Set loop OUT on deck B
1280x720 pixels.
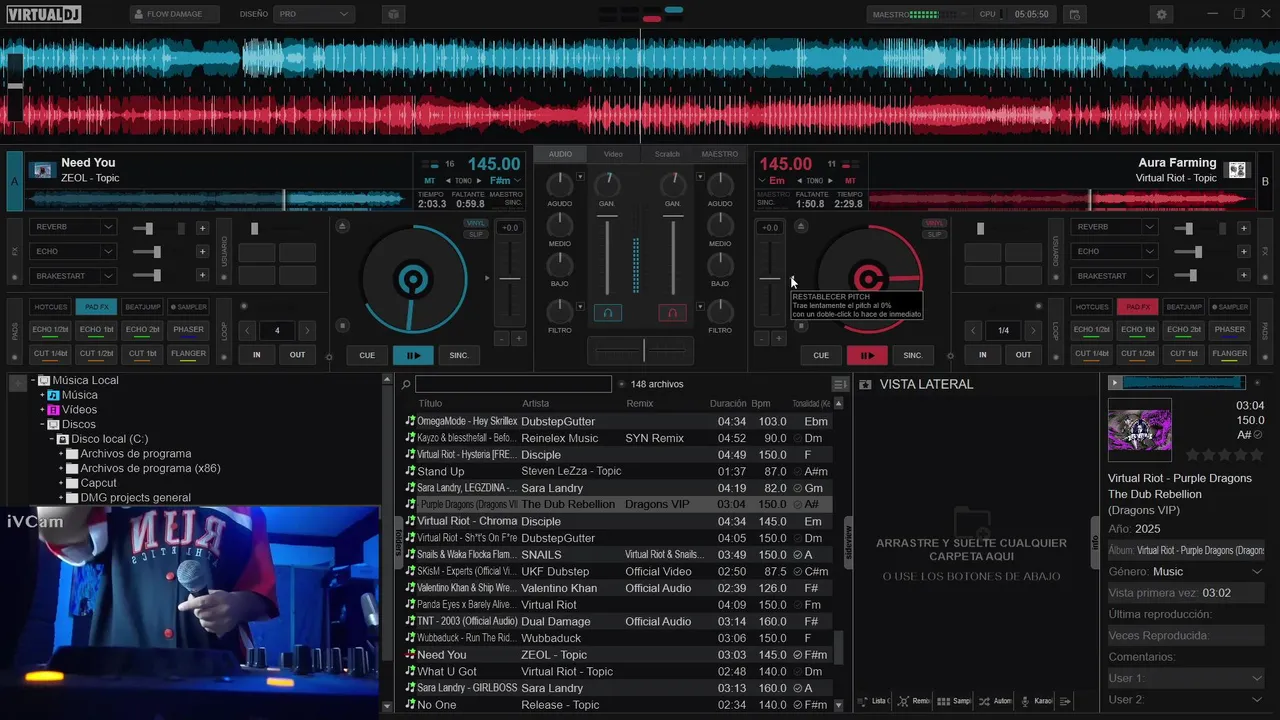[1023, 355]
